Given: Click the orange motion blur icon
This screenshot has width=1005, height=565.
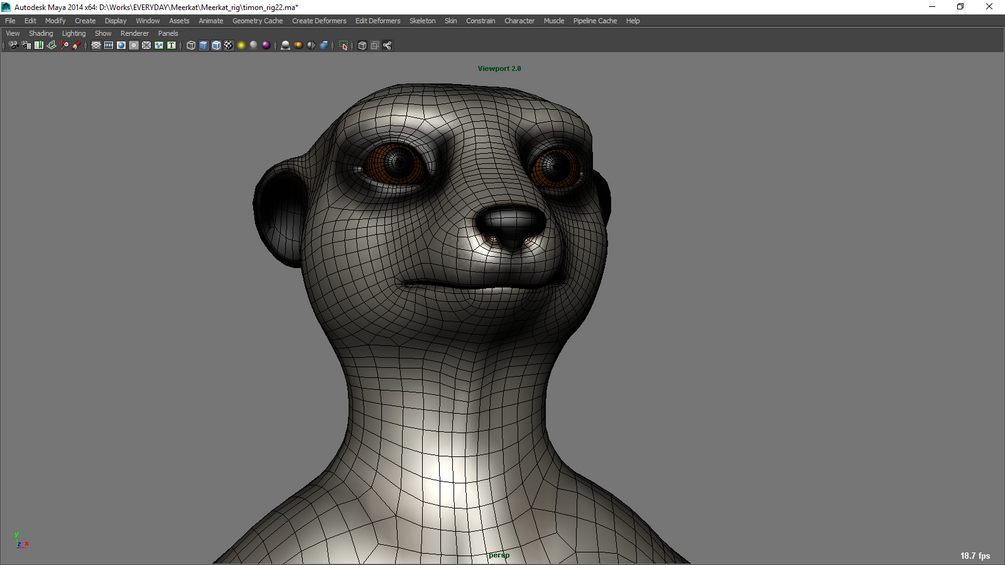Looking at the screenshot, I should (x=299, y=45).
